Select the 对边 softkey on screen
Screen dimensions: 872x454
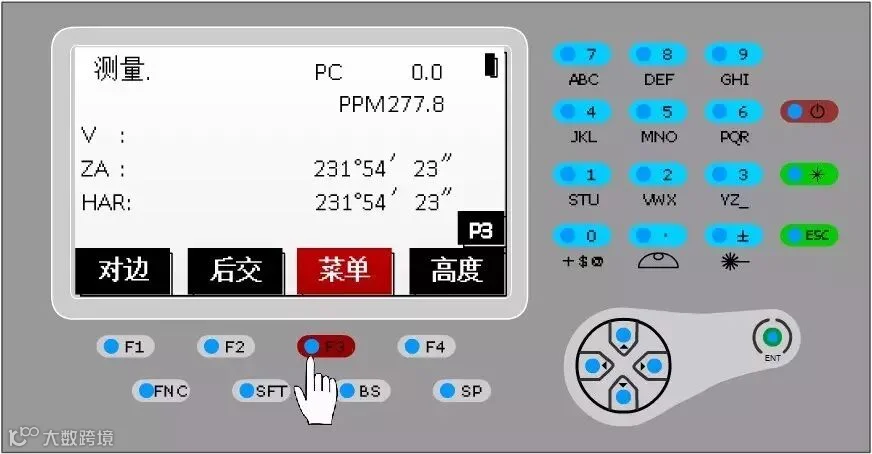[122, 271]
